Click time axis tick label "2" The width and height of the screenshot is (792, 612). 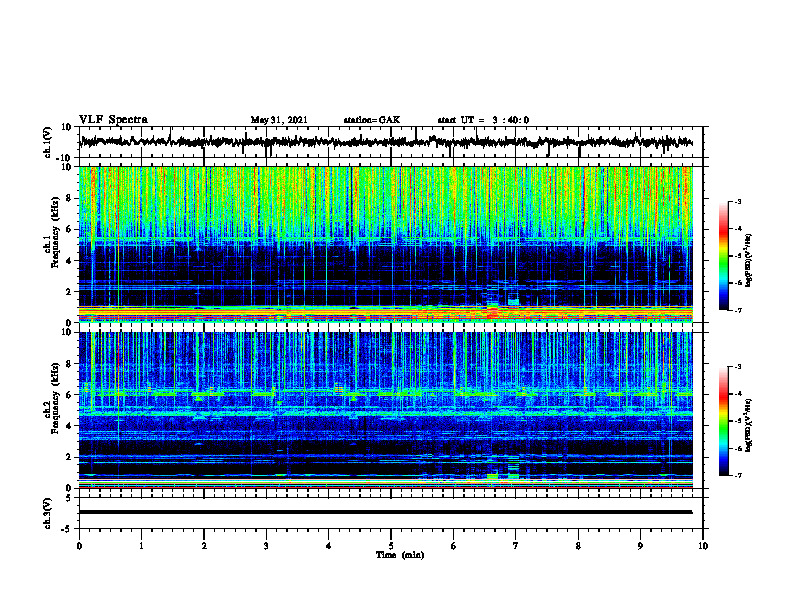click(204, 546)
